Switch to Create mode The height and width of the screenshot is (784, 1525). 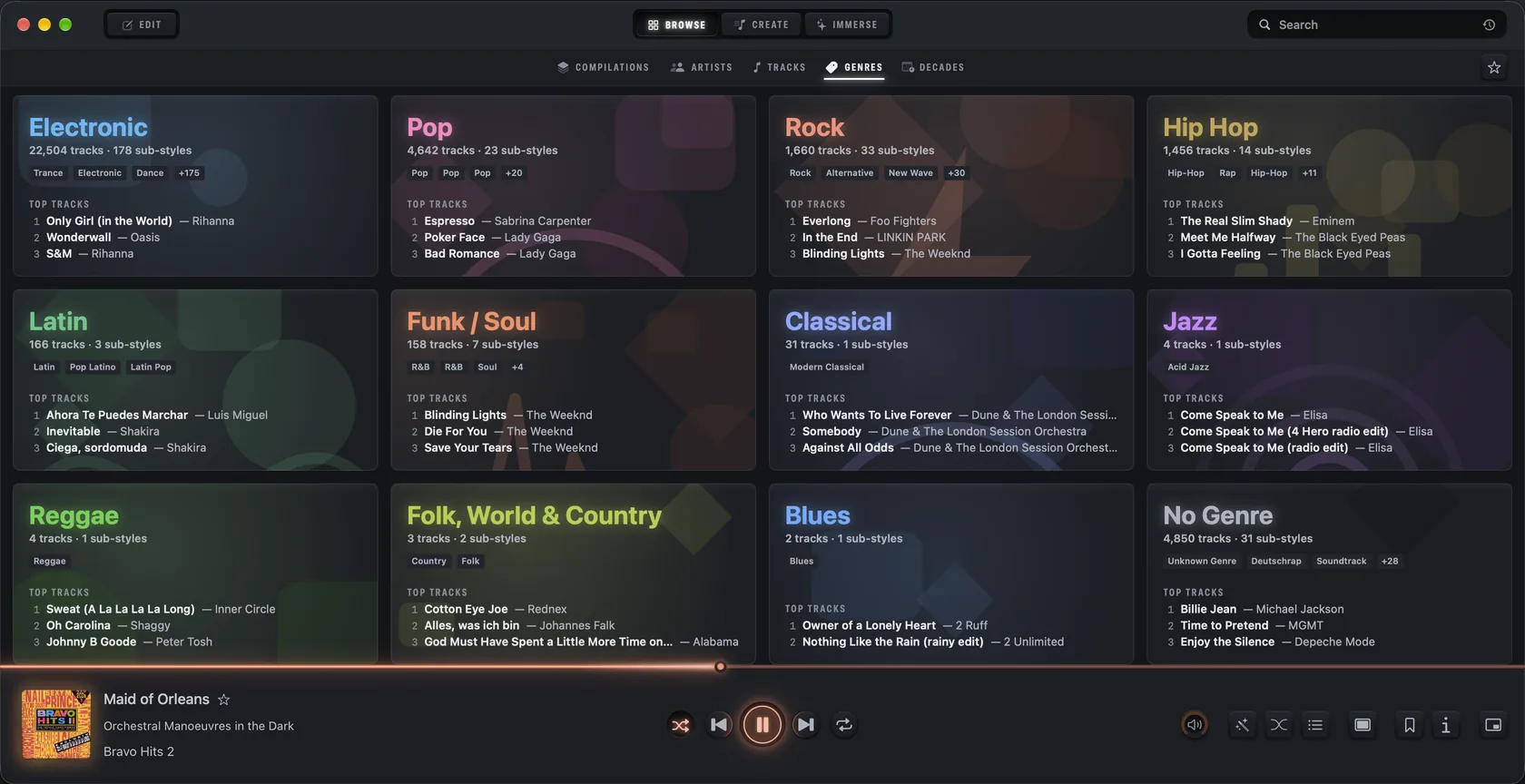point(762,24)
